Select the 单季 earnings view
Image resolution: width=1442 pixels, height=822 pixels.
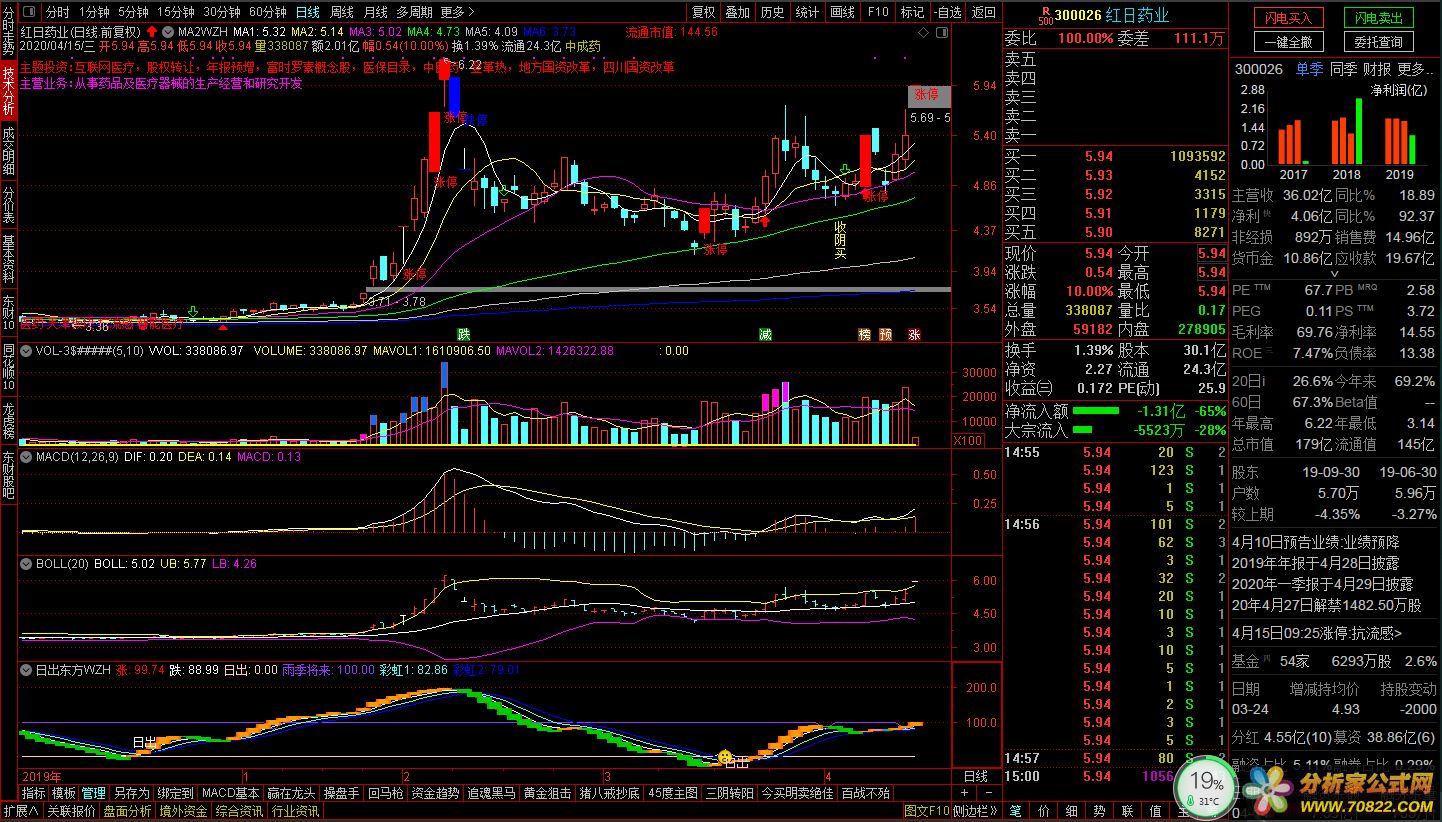tap(1309, 69)
